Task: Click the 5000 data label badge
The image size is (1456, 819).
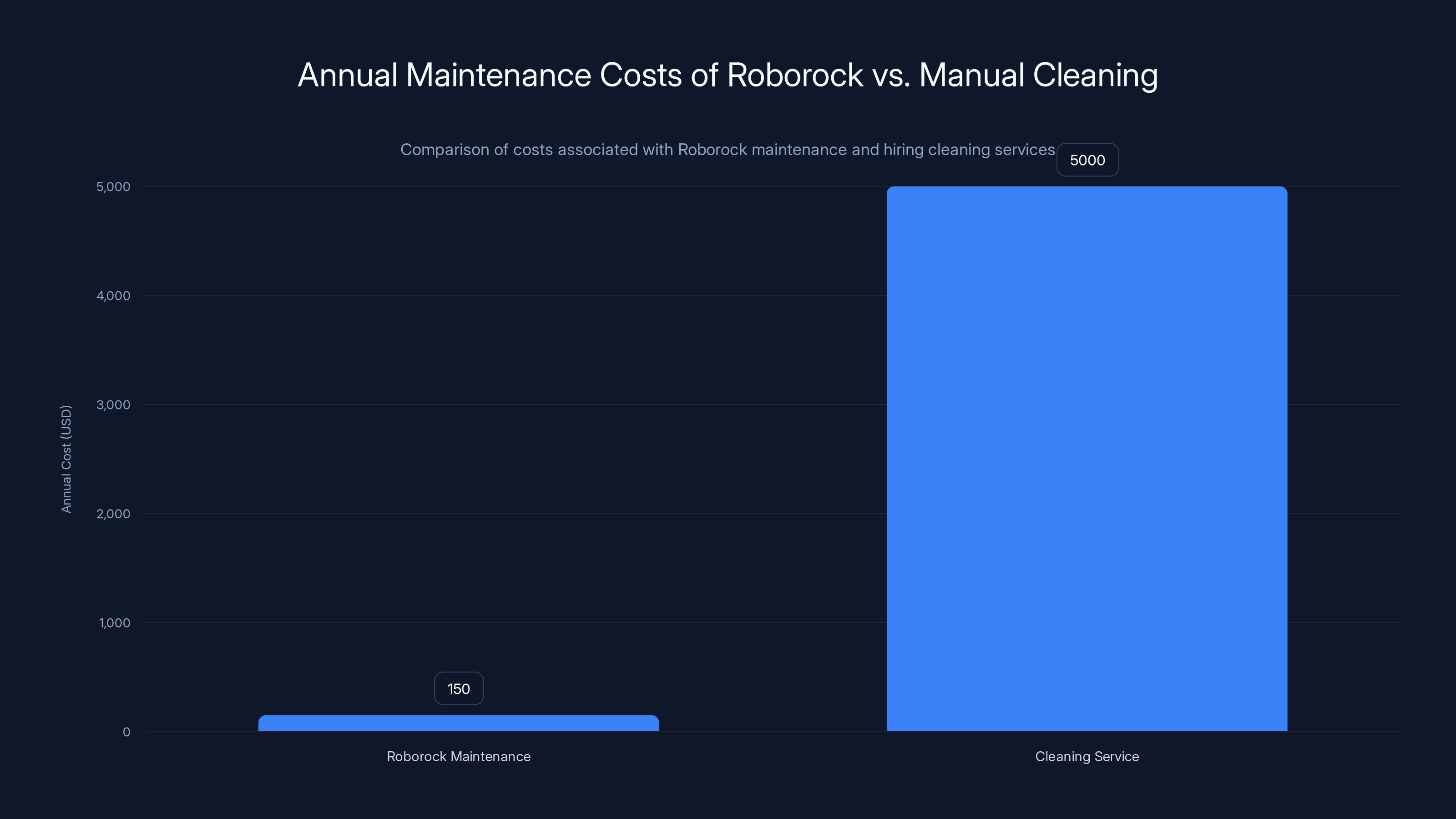Action: pos(1087,160)
